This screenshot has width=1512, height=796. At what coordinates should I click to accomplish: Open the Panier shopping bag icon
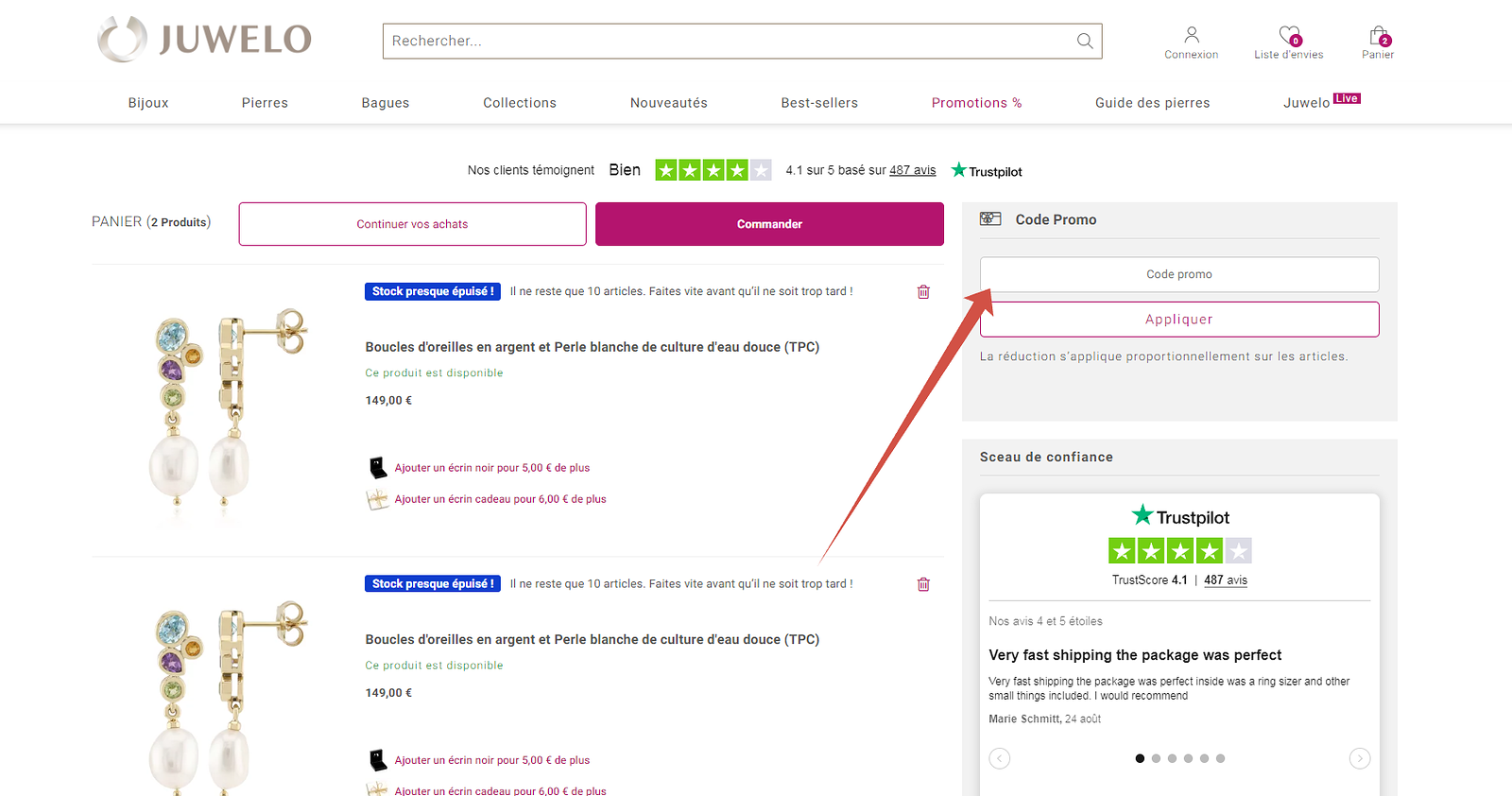coord(1379,36)
